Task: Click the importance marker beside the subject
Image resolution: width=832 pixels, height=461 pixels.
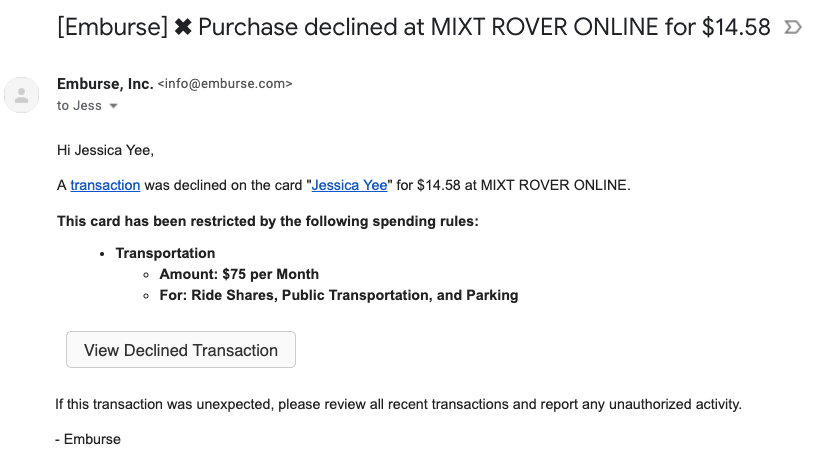Action: [x=793, y=27]
